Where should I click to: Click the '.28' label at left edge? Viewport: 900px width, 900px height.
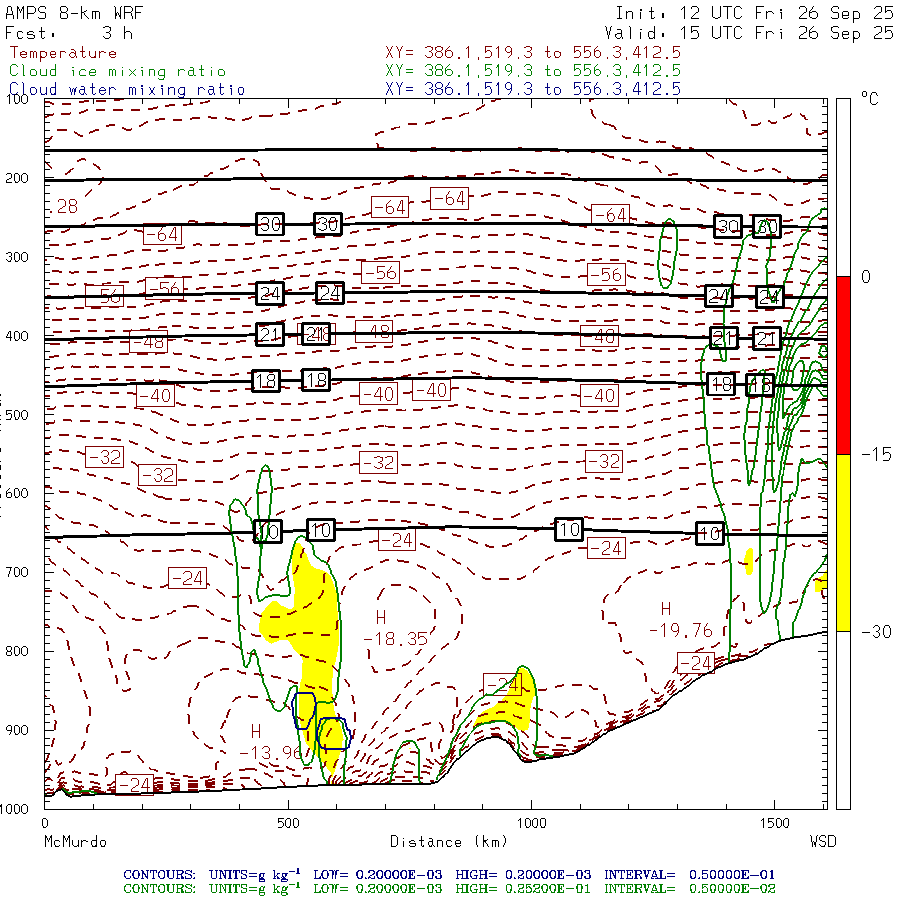pos(63,206)
